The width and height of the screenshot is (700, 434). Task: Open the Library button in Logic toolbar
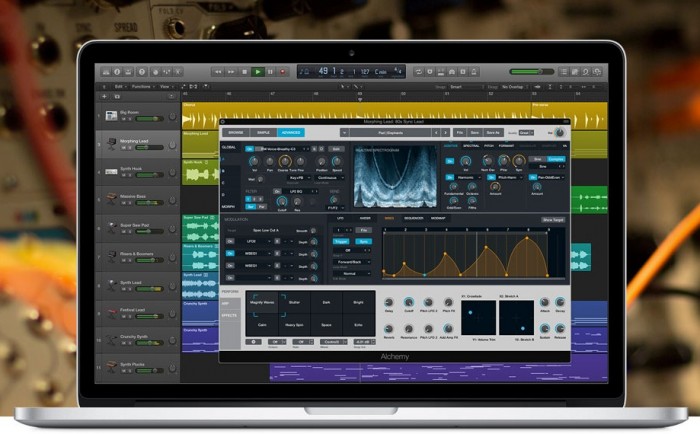pos(106,71)
